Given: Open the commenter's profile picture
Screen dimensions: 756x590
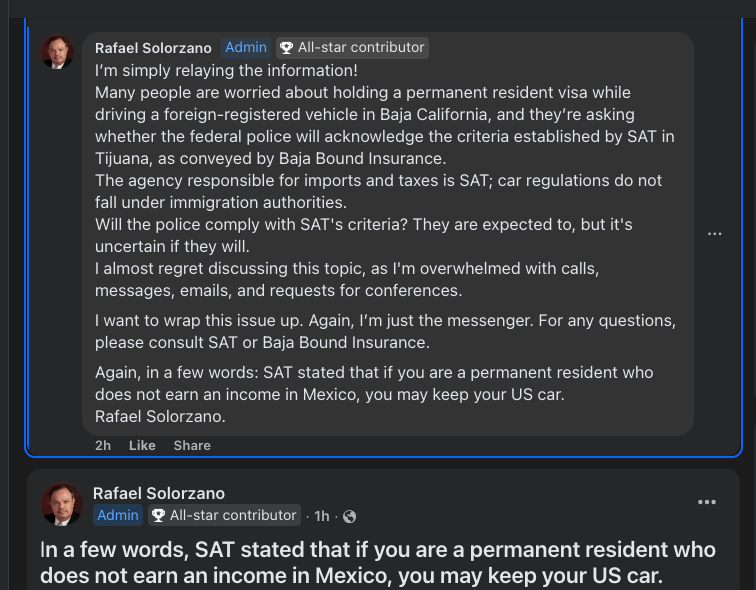Looking at the screenshot, I should click(x=58, y=52).
